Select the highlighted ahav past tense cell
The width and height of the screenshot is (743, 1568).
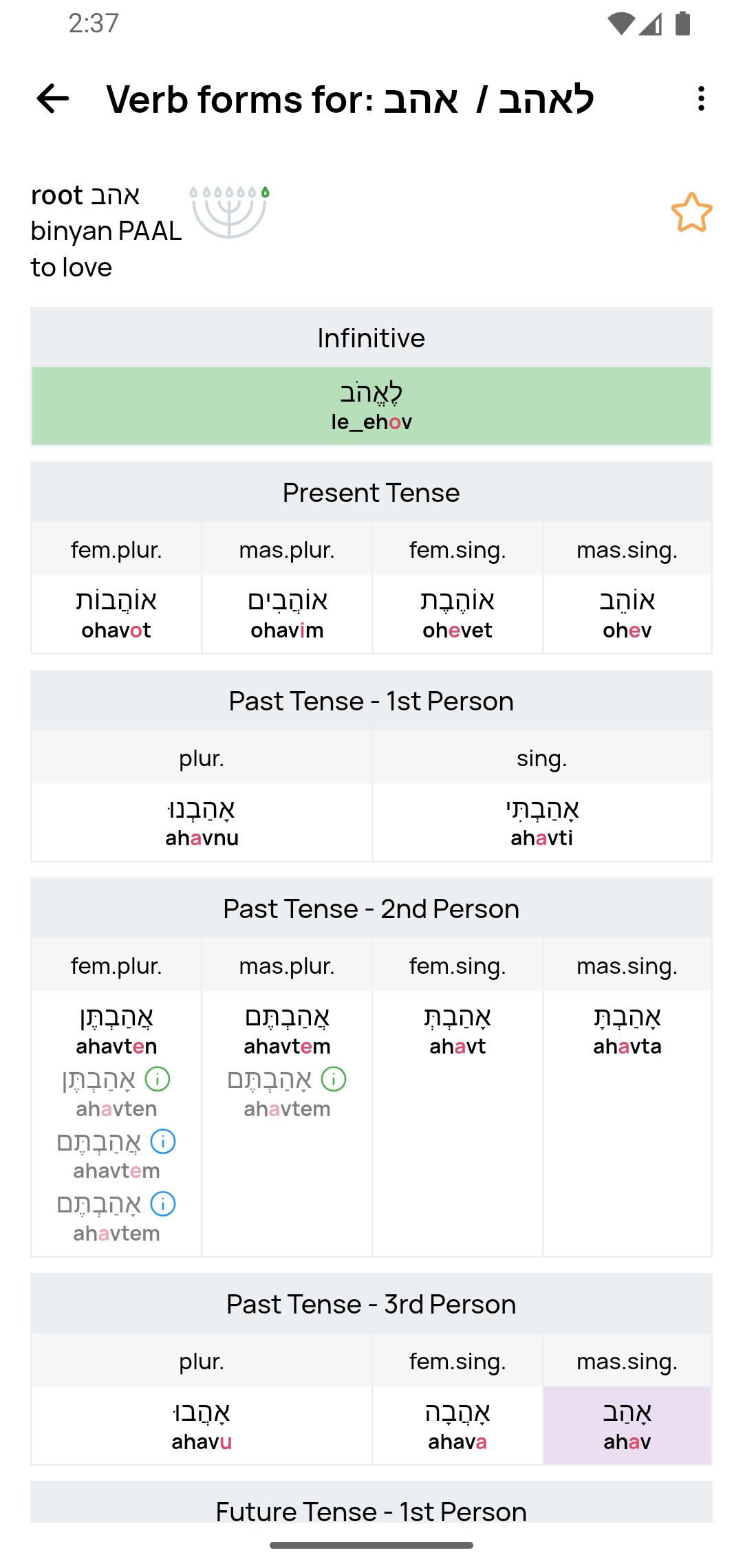tap(627, 1425)
